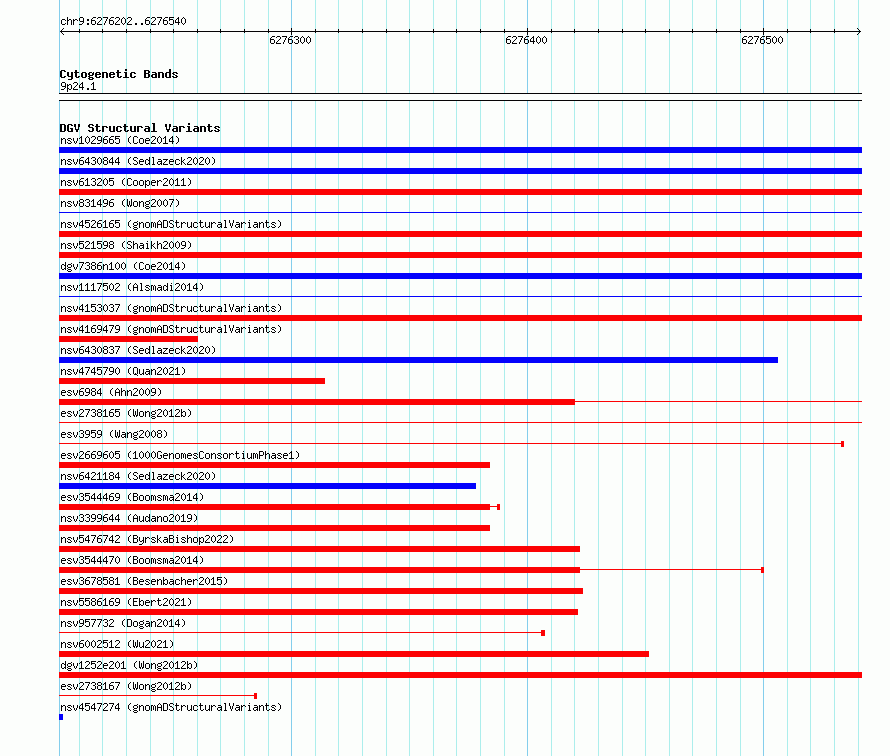
Task: Click the ruler's left arrow end
Action: tap(62, 32)
